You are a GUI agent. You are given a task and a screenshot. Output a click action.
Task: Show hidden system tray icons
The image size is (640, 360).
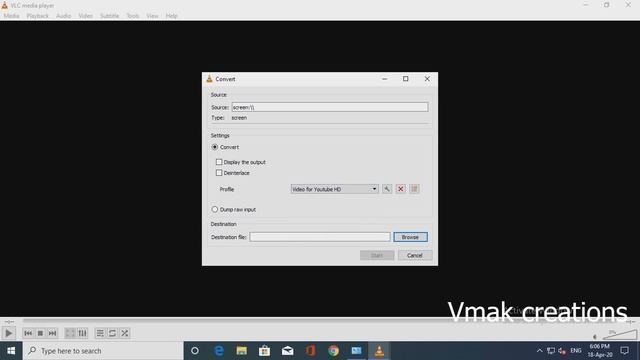(x=539, y=351)
